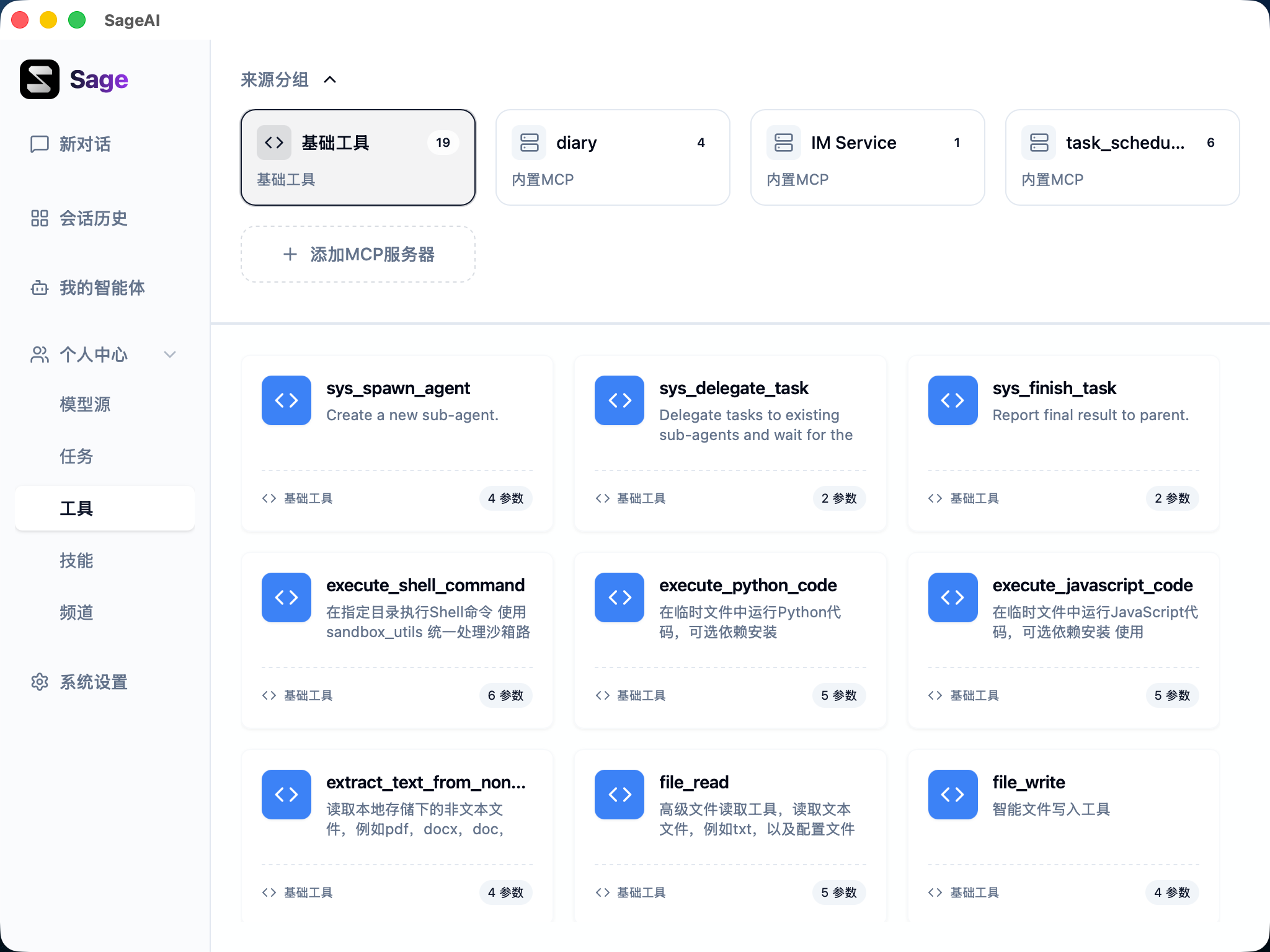The image size is (1270, 952).
Task: Open 系统设置 via the gear icon
Action: click(39, 682)
